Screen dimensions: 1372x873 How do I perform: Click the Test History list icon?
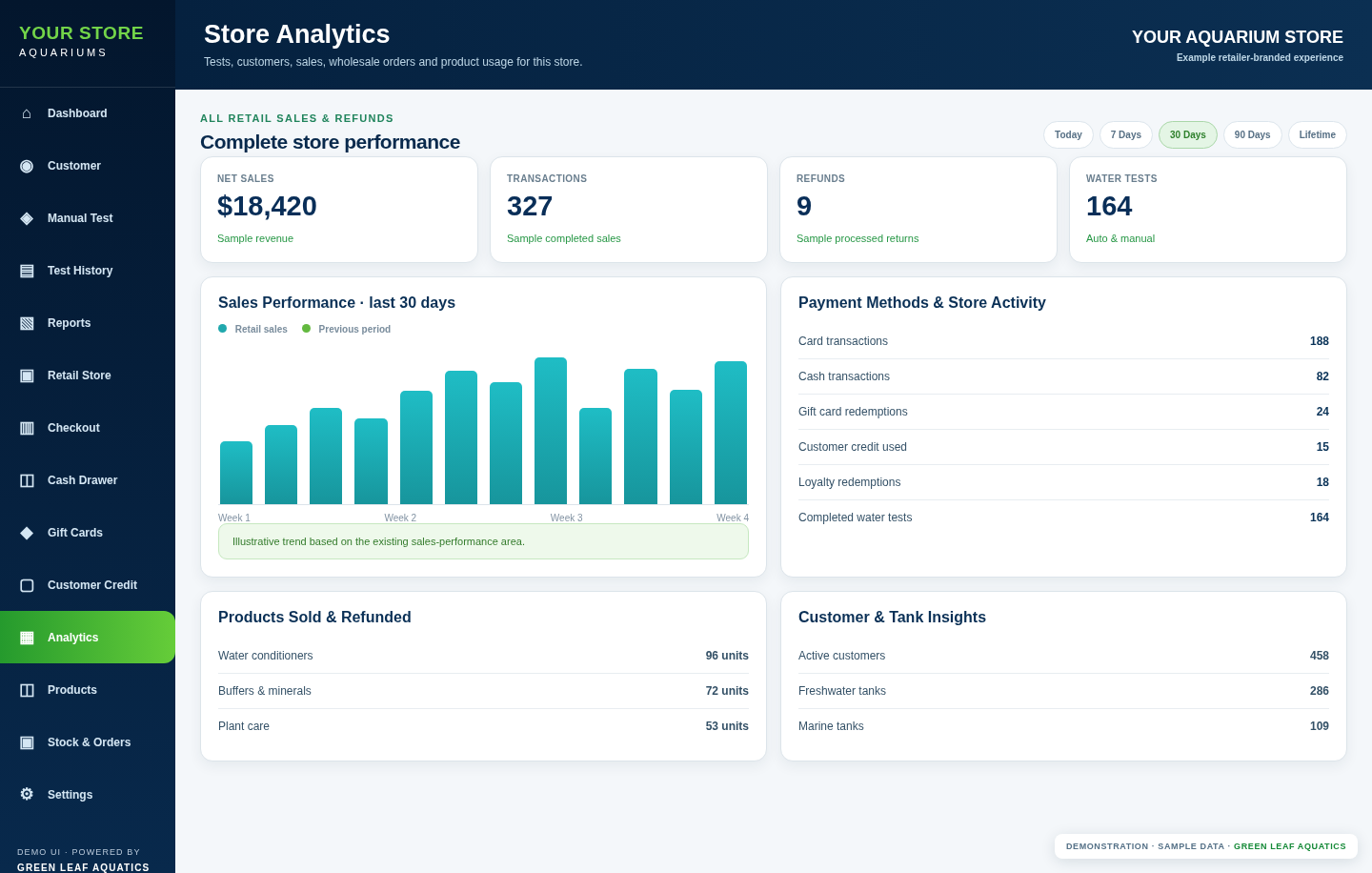tap(27, 271)
